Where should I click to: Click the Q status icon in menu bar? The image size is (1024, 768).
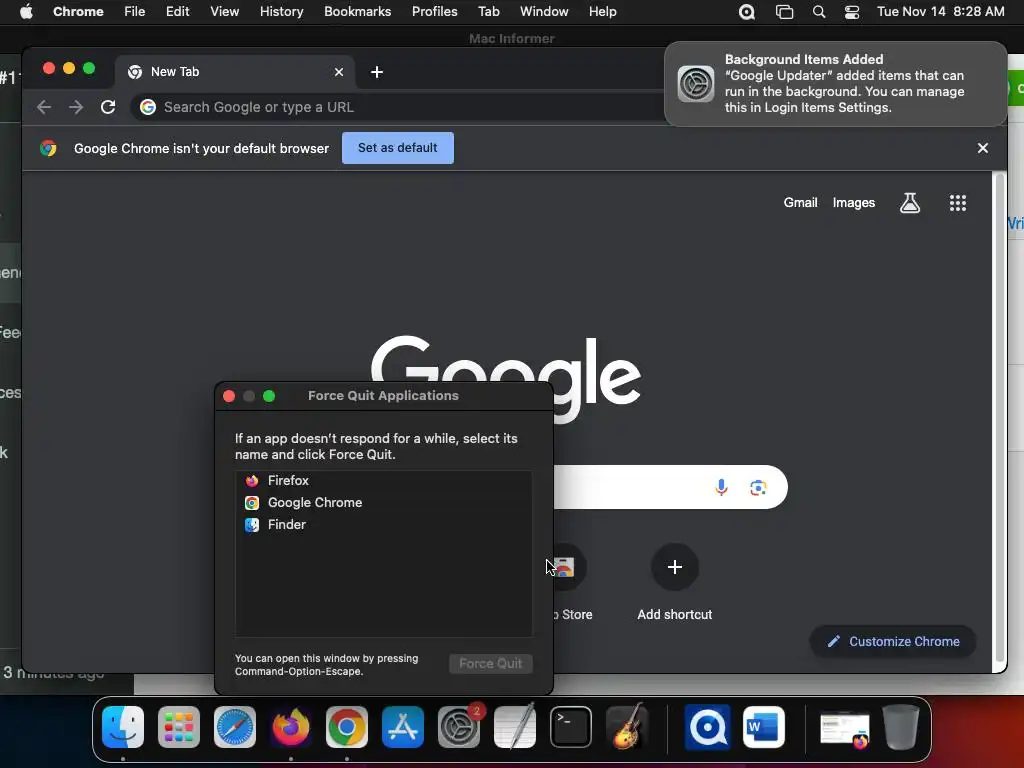(746, 12)
